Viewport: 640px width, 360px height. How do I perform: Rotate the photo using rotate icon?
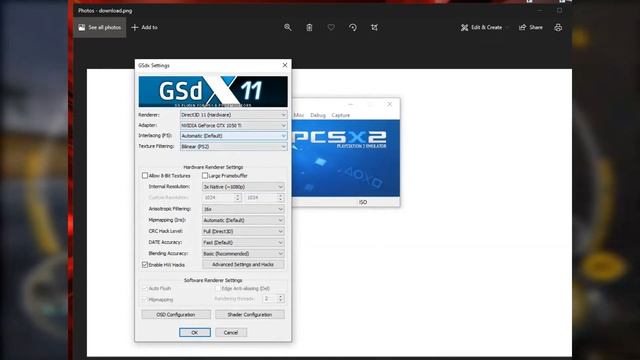coord(353,27)
